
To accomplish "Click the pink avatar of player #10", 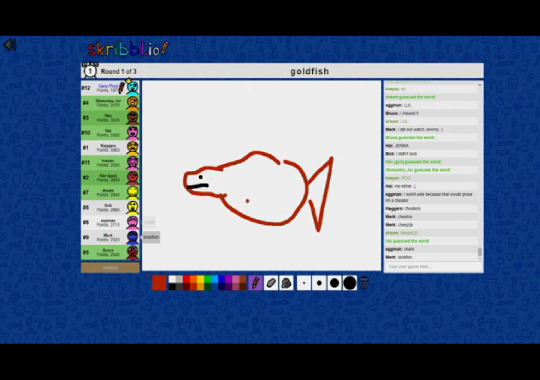I will [133, 133].
